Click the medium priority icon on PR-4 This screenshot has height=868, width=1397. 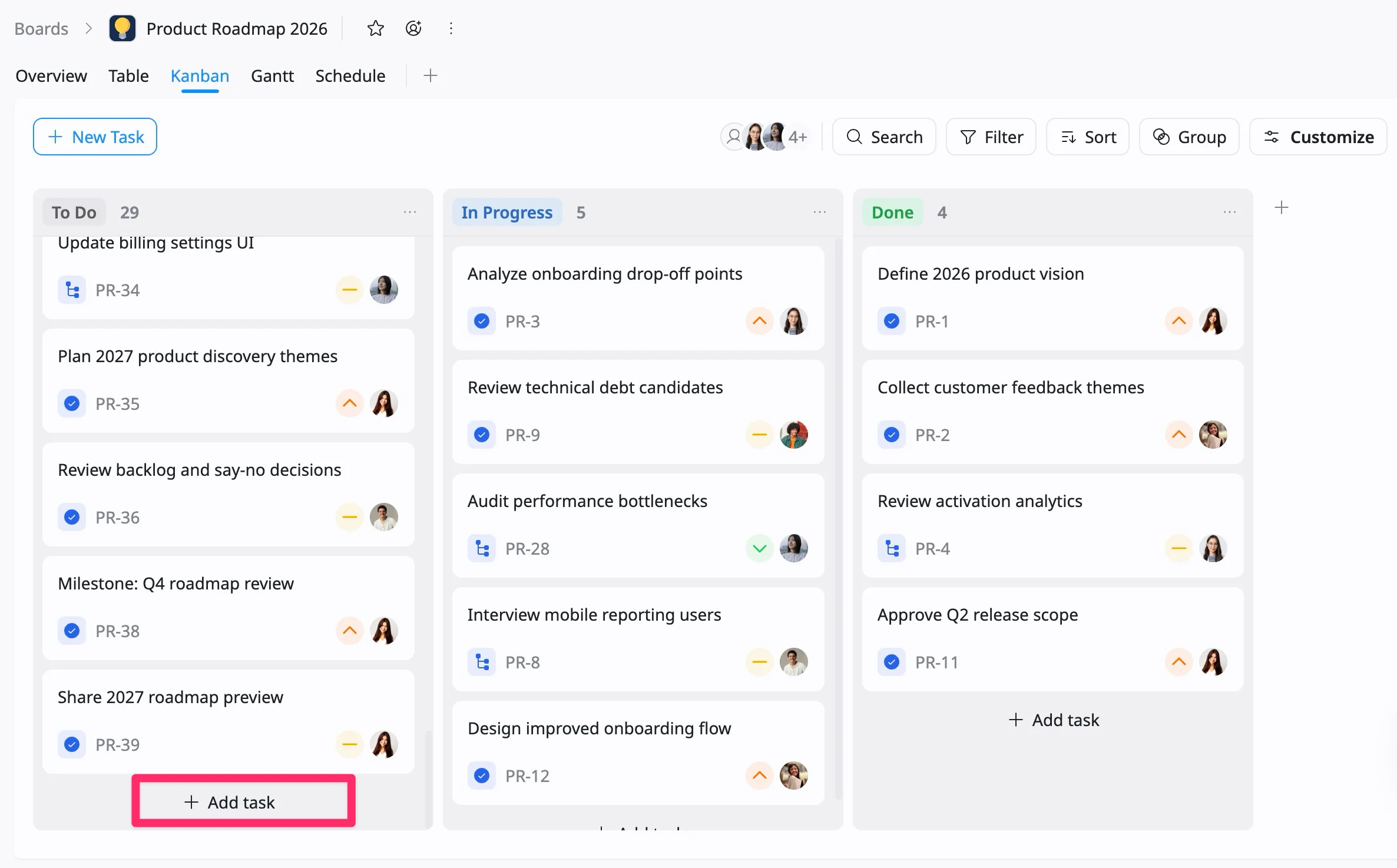[x=1178, y=548]
